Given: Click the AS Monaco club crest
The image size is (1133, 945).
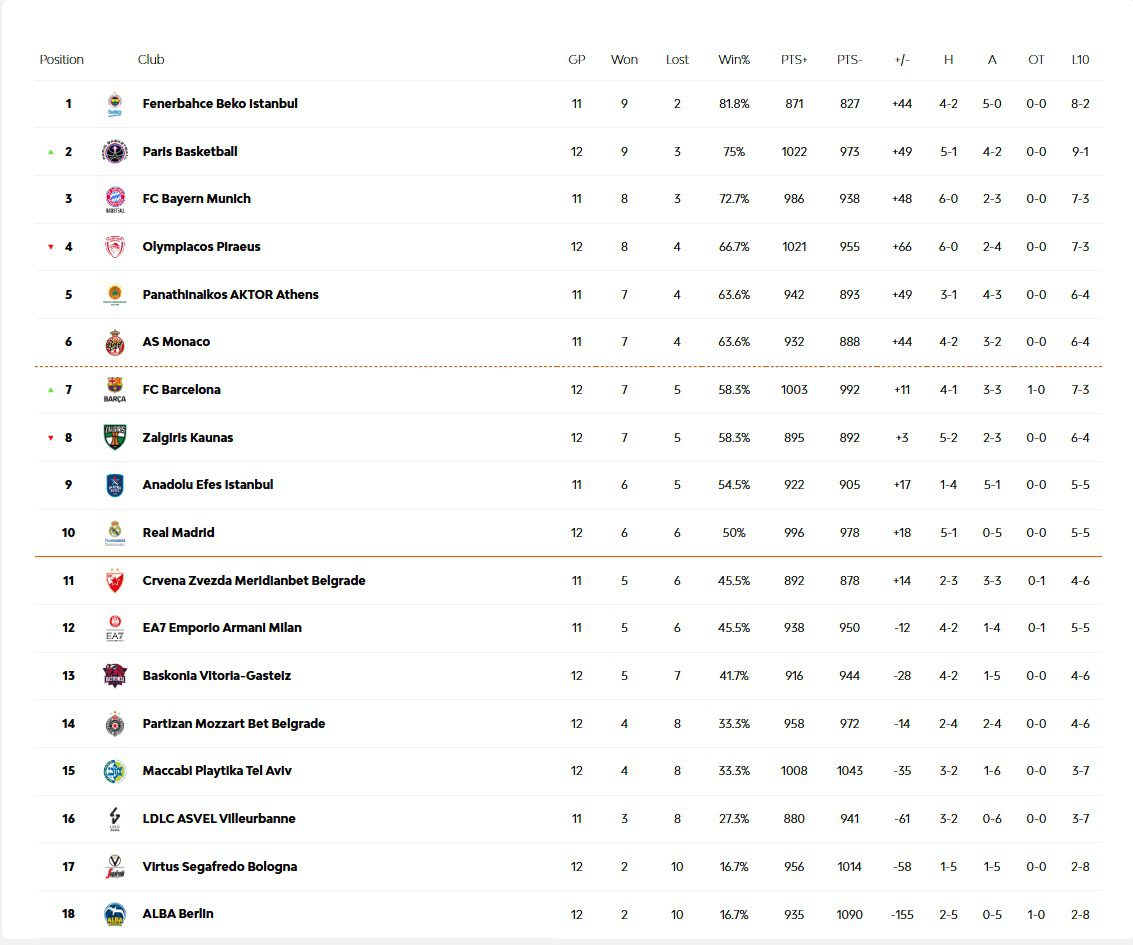Looking at the screenshot, I should pyautogui.click(x=115, y=342).
